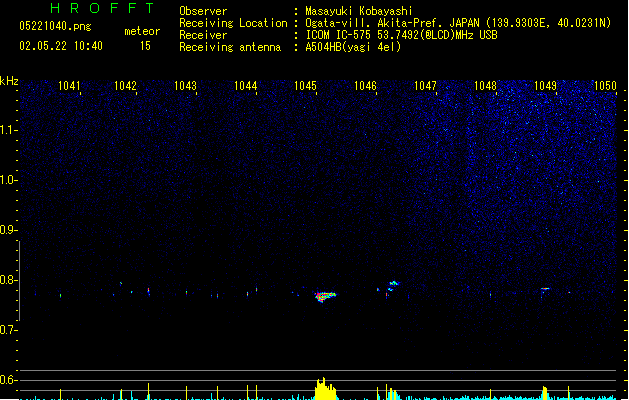Click the 0.6 kHz frequency label
This screenshot has height=400, width=629.
(x=8, y=380)
